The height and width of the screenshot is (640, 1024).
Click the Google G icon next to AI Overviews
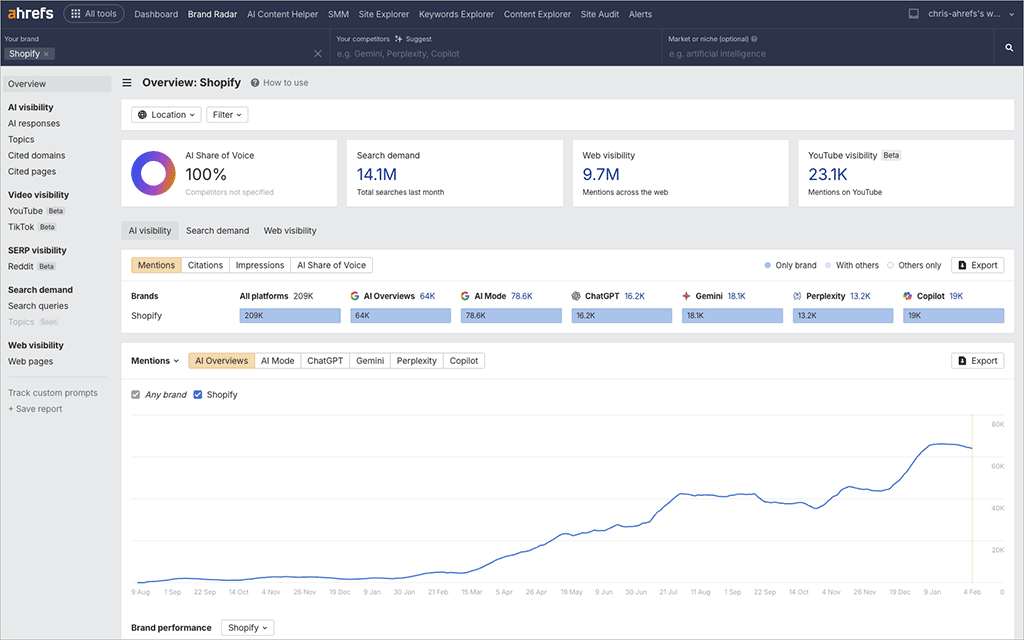(x=354, y=296)
